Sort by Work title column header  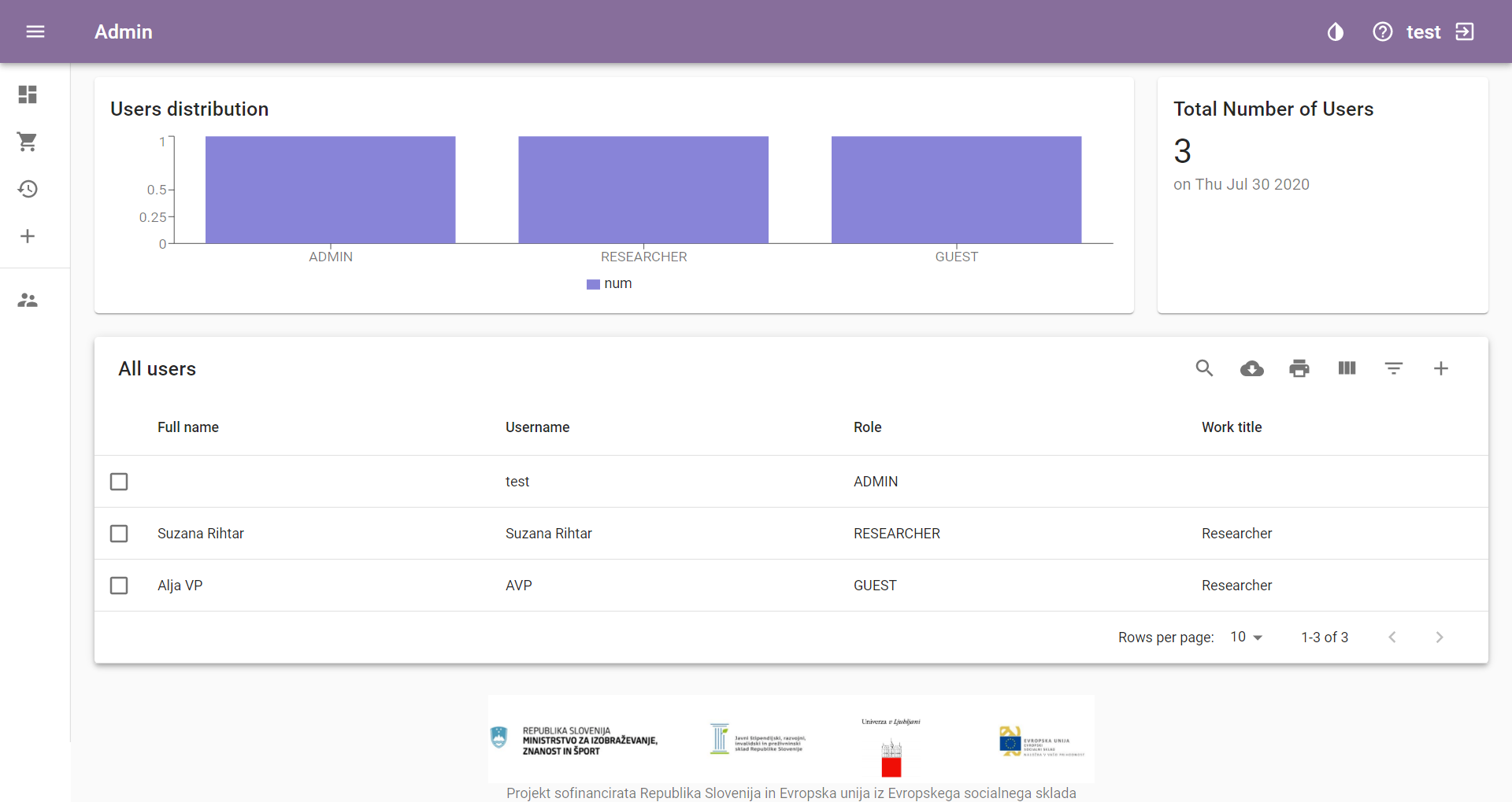1232,427
